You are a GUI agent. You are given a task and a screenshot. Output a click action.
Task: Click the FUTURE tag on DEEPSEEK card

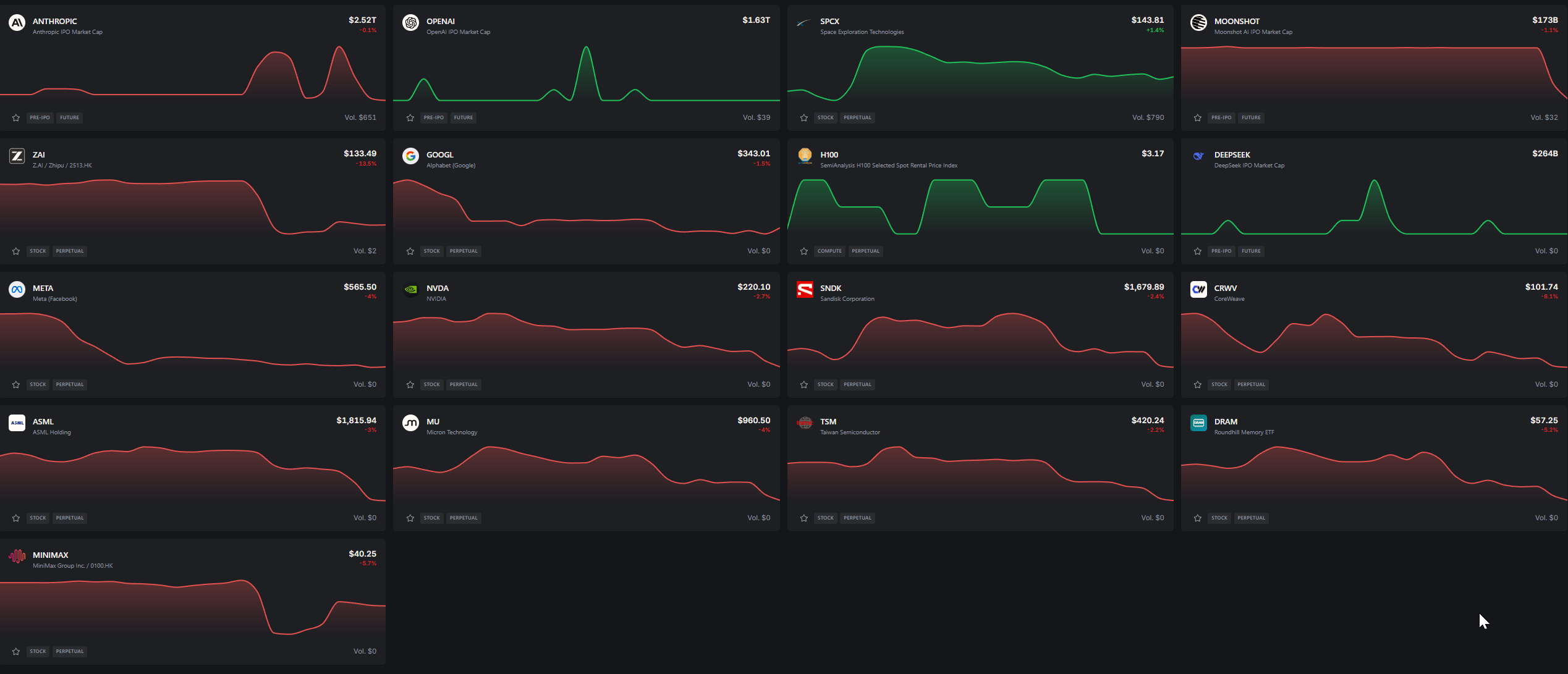tap(1251, 251)
